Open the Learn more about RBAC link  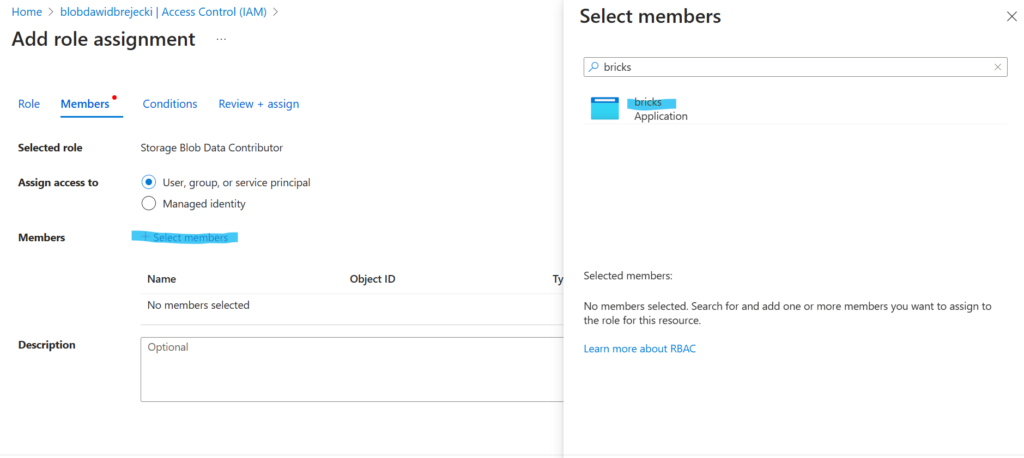[x=639, y=348]
